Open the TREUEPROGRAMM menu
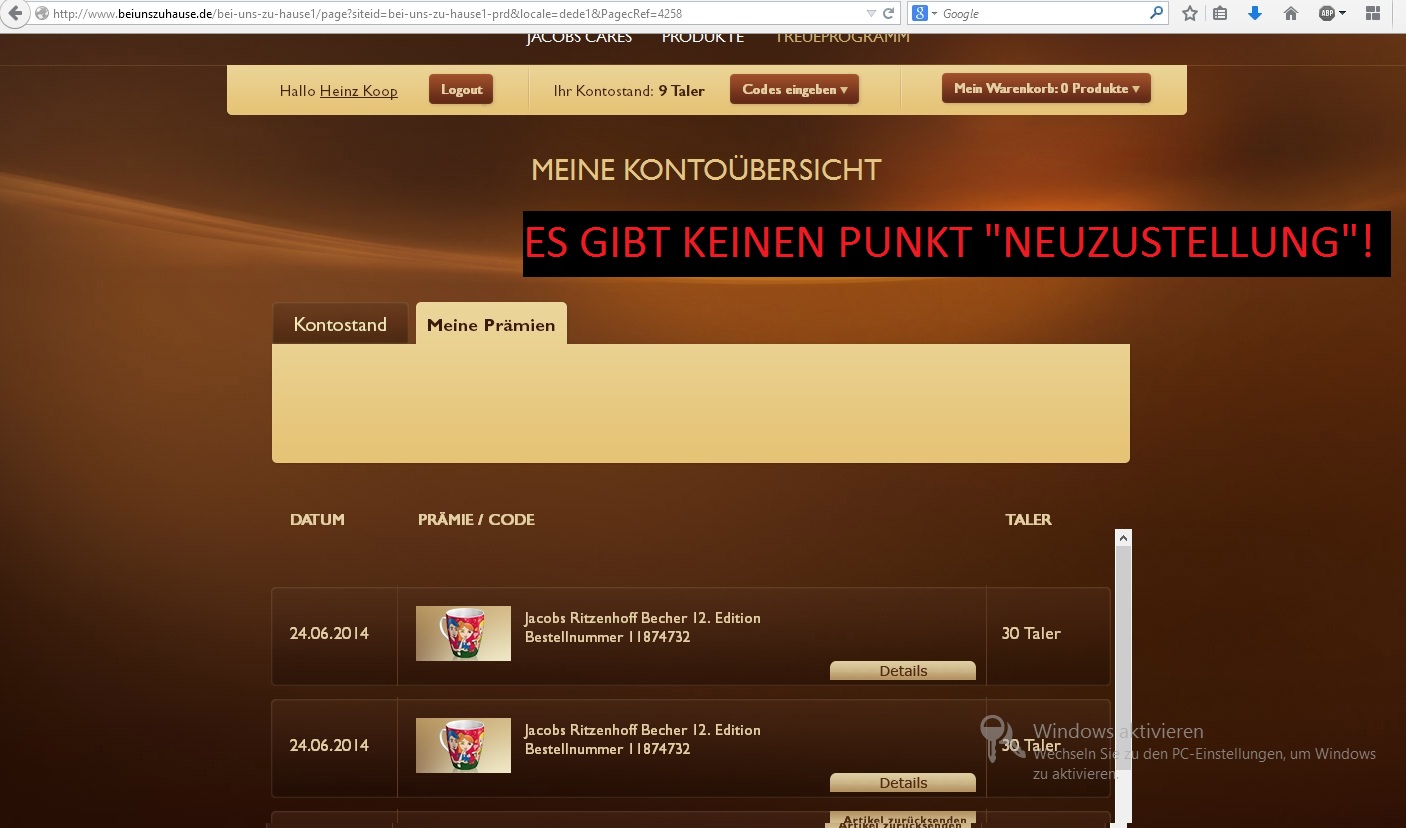The width and height of the screenshot is (1406, 828). (x=843, y=38)
